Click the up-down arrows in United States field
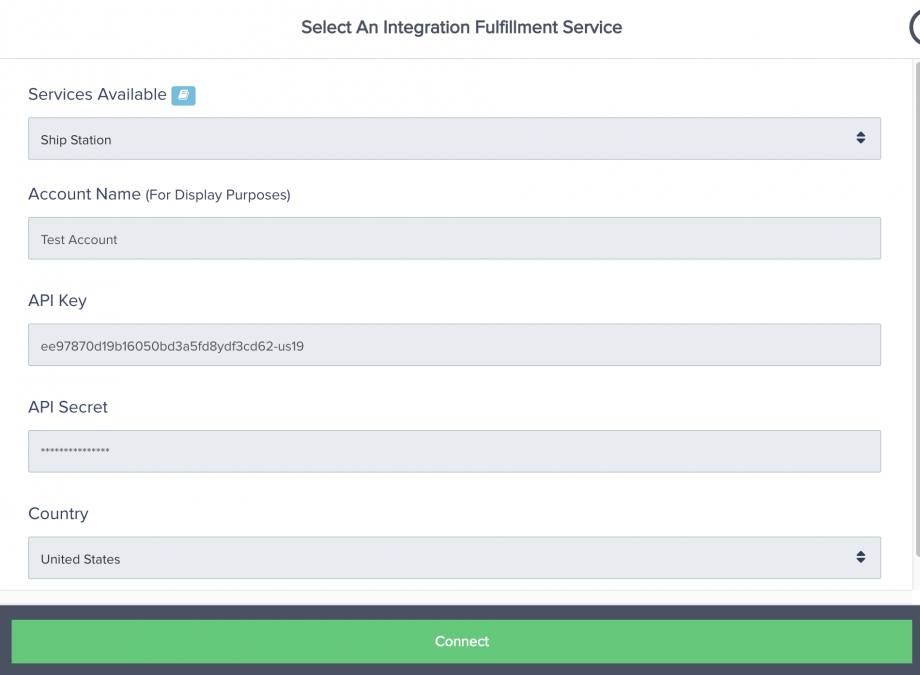This screenshot has width=920, height=675. (860, 557)
